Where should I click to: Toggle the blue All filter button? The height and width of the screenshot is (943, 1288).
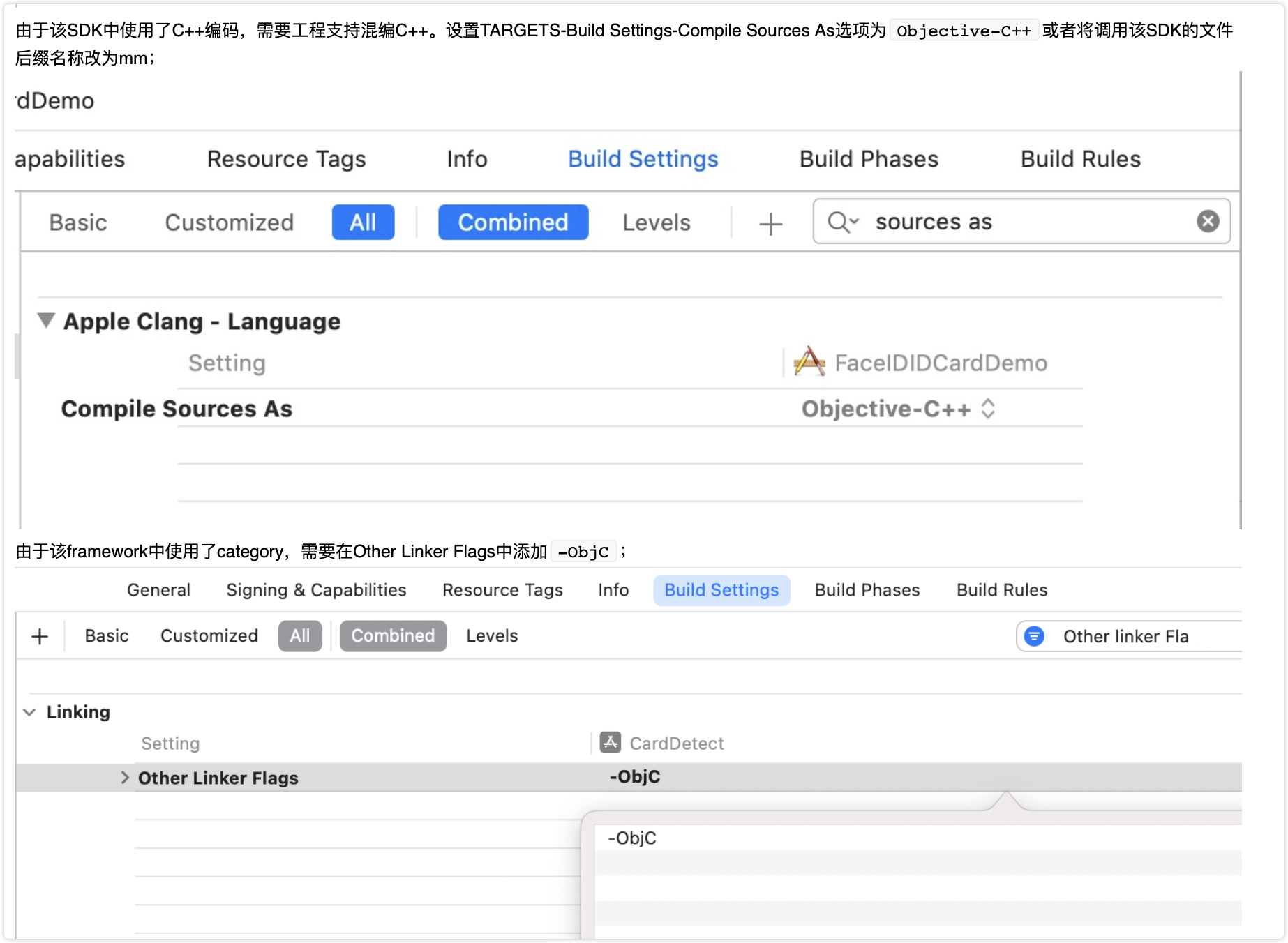tap(363, 222)
